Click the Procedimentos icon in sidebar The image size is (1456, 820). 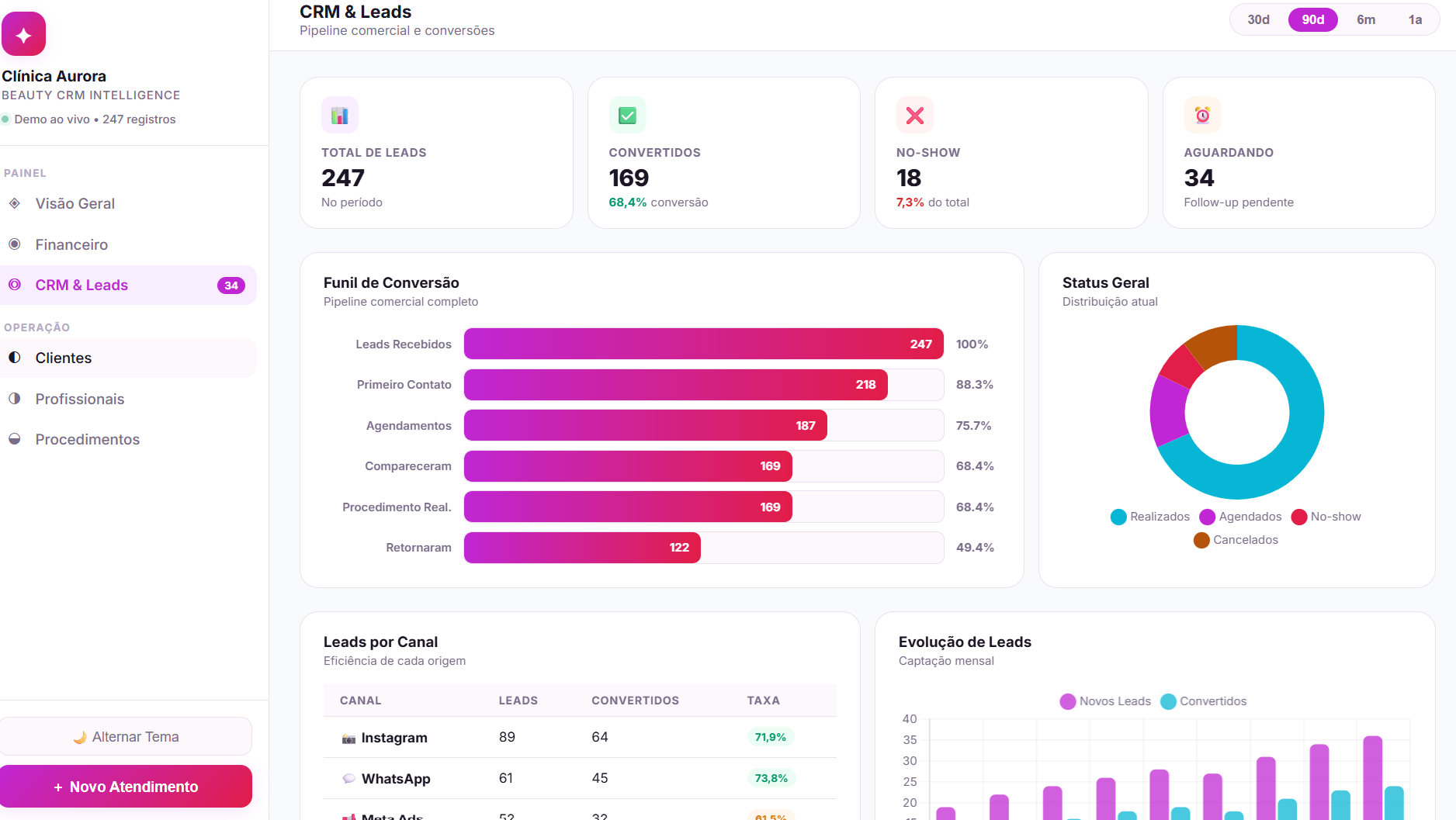pos(15,439)
